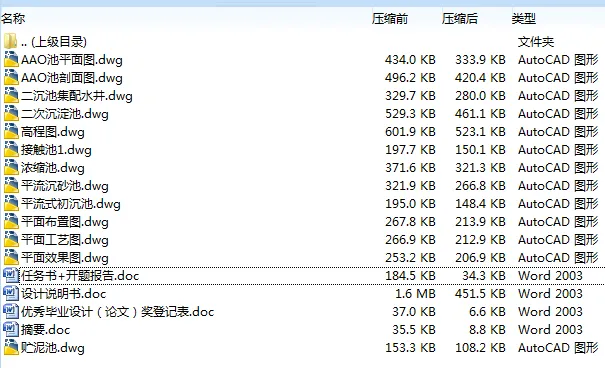The width and height of the screenshot is (605, 368).
Task: Click the icon for 贮泥池.dwg
Action: (x=11, y=348)
